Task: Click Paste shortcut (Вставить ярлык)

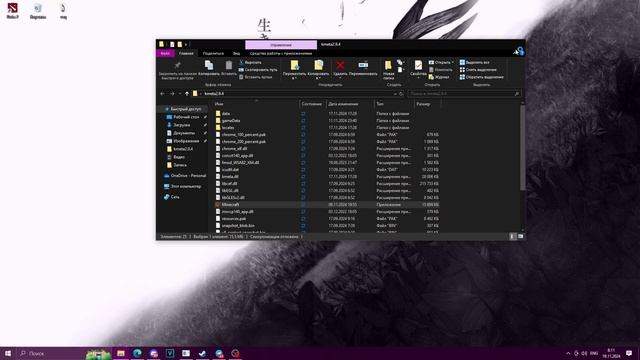Action: coord(256,77)
